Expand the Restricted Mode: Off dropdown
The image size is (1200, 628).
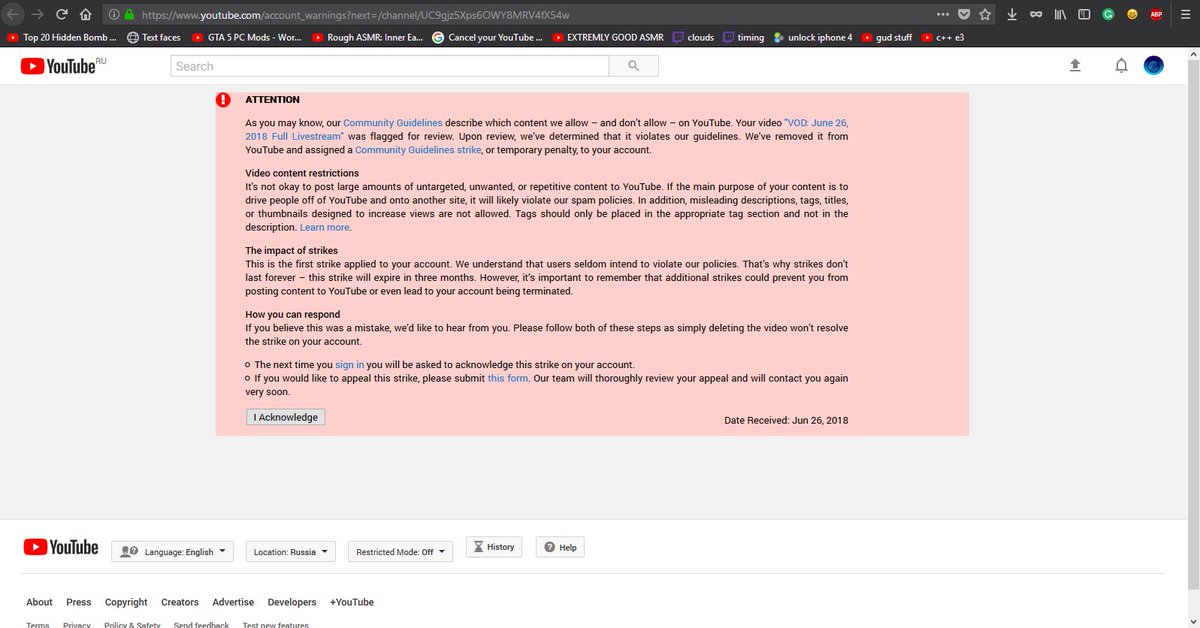[400, 551]
